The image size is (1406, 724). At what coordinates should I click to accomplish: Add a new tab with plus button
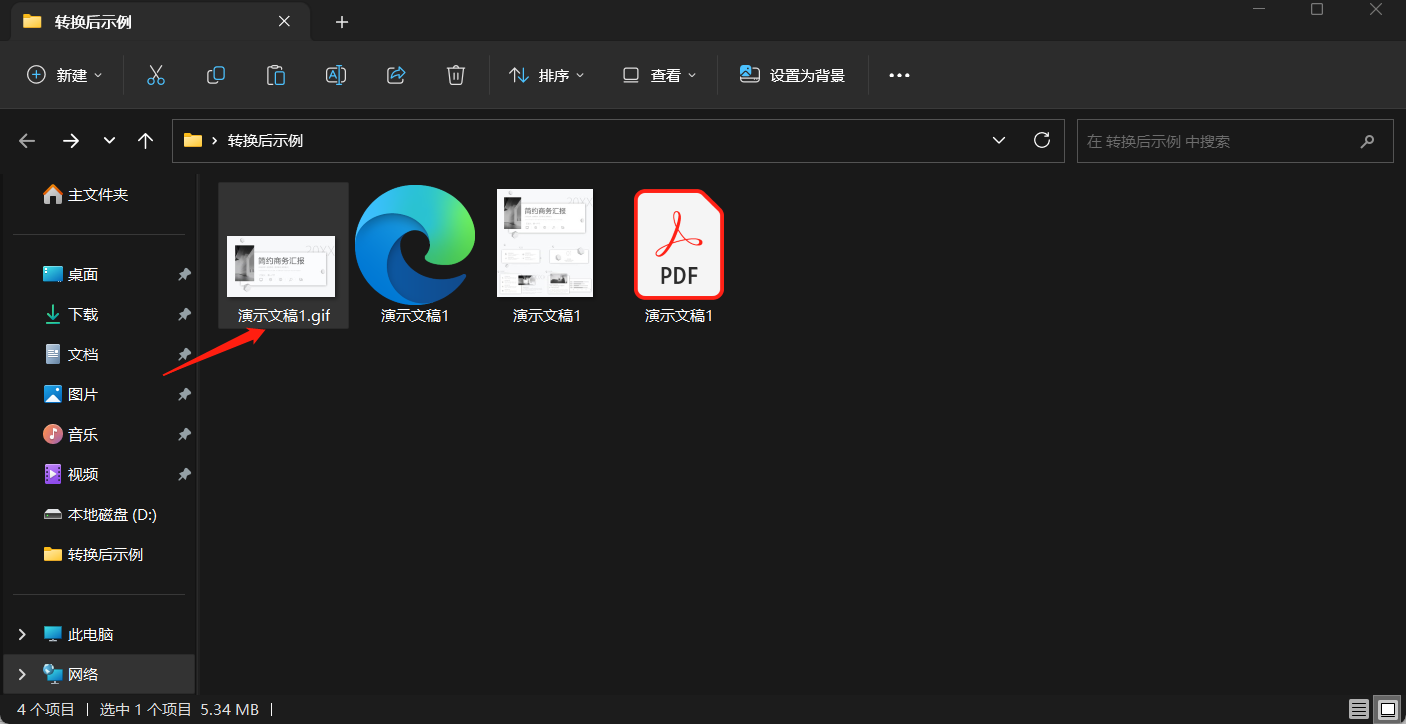tap(342, 22)
